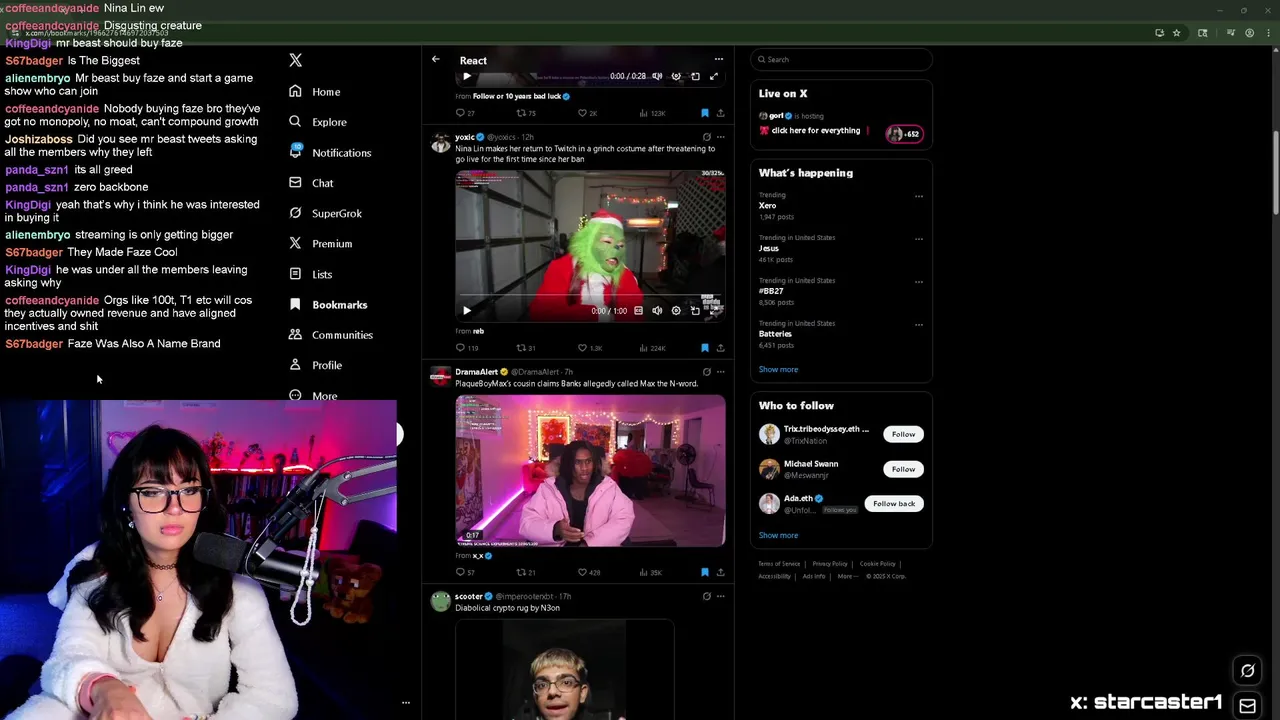Click the browser bookmark star icon
The height and width of the screenshot is (720, 1280).
tap(1177, 33)
